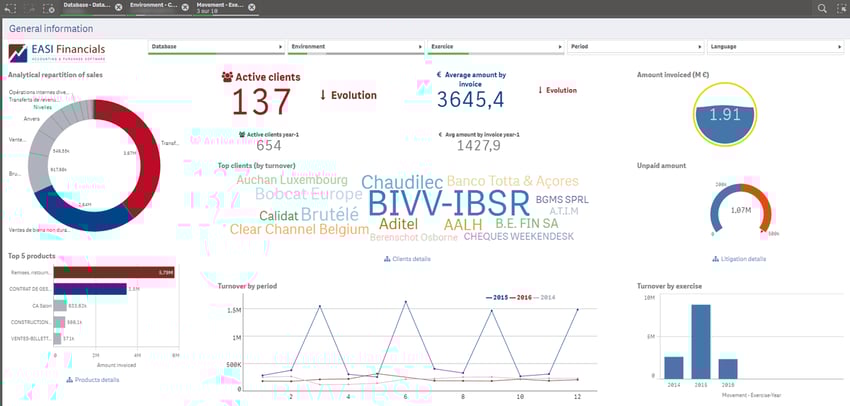Screen dimensions: 850x406
Task: Clear all selections with the toolbar icon
Action: [x=48, y=8]
